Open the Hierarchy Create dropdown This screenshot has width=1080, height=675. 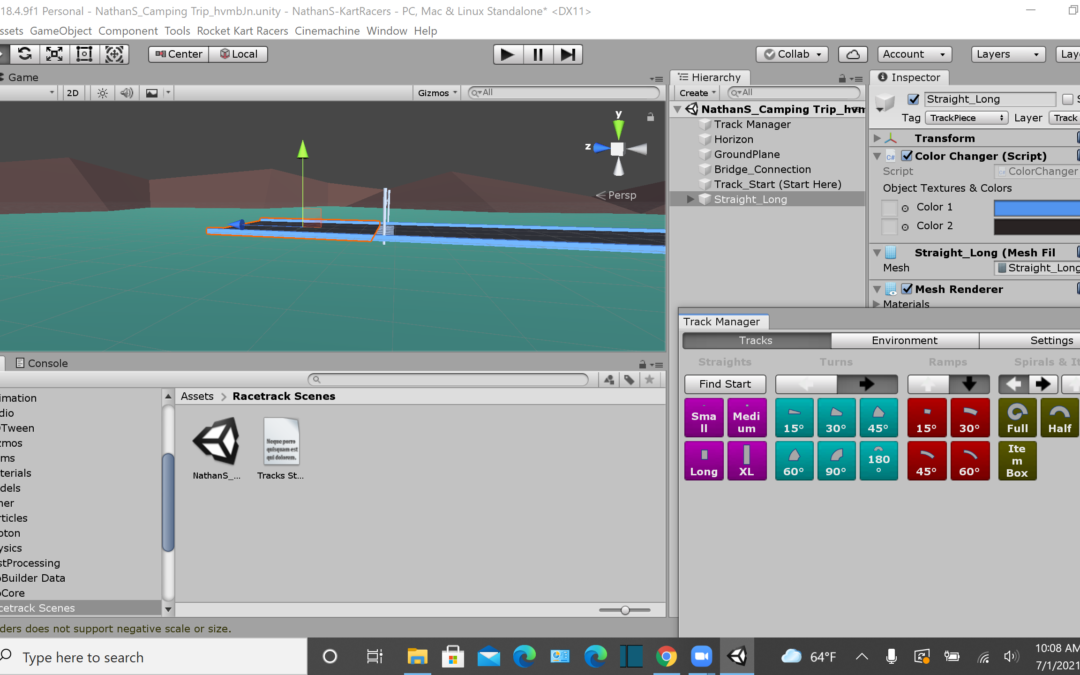[x=697, y=93]
